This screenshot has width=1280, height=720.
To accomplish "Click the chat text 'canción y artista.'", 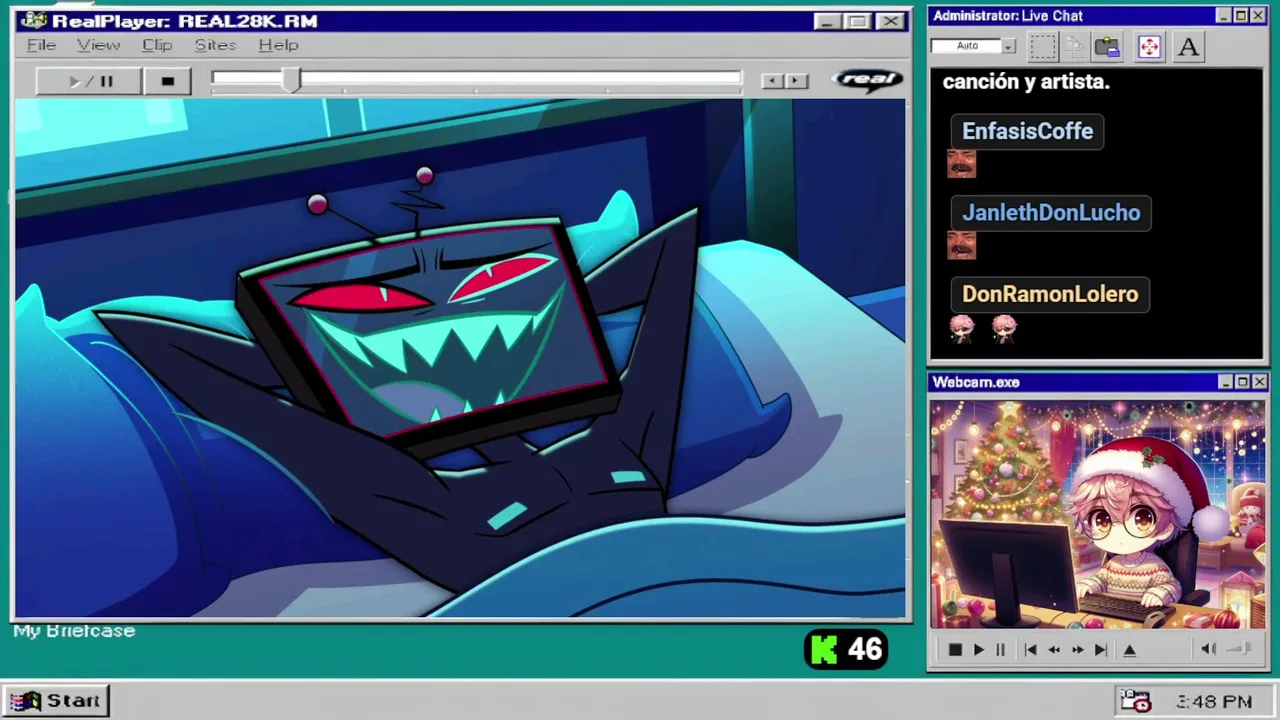I will [1026, 82].
